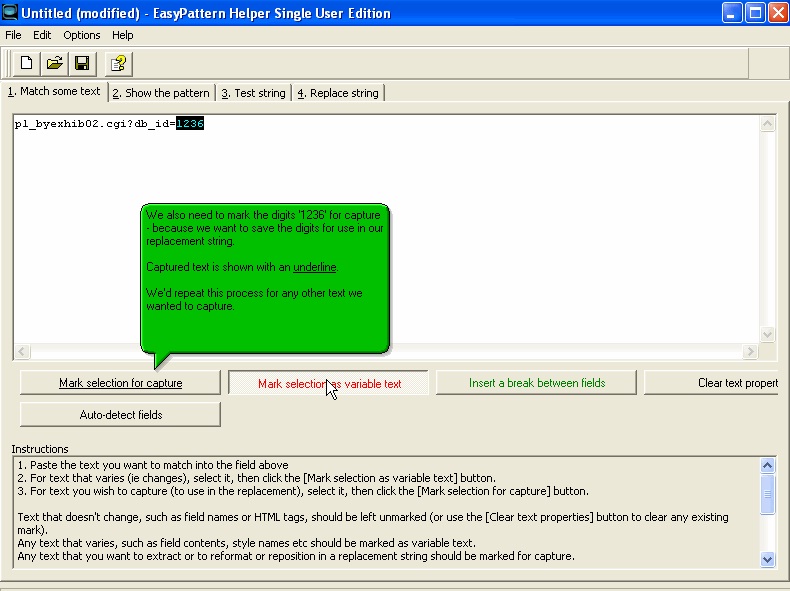Screen dimensions: 790x591
Task: Click the text editor's scroll down arrow
Action: pyautogui.click(x=767, y=334)
